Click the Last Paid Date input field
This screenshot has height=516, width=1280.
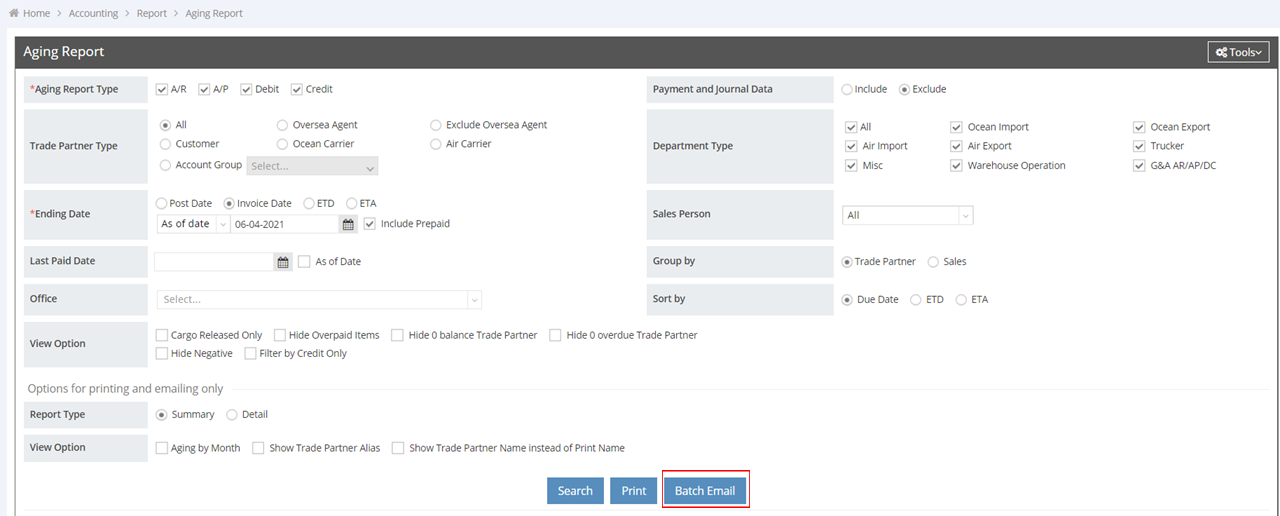(x=214, y=262)
